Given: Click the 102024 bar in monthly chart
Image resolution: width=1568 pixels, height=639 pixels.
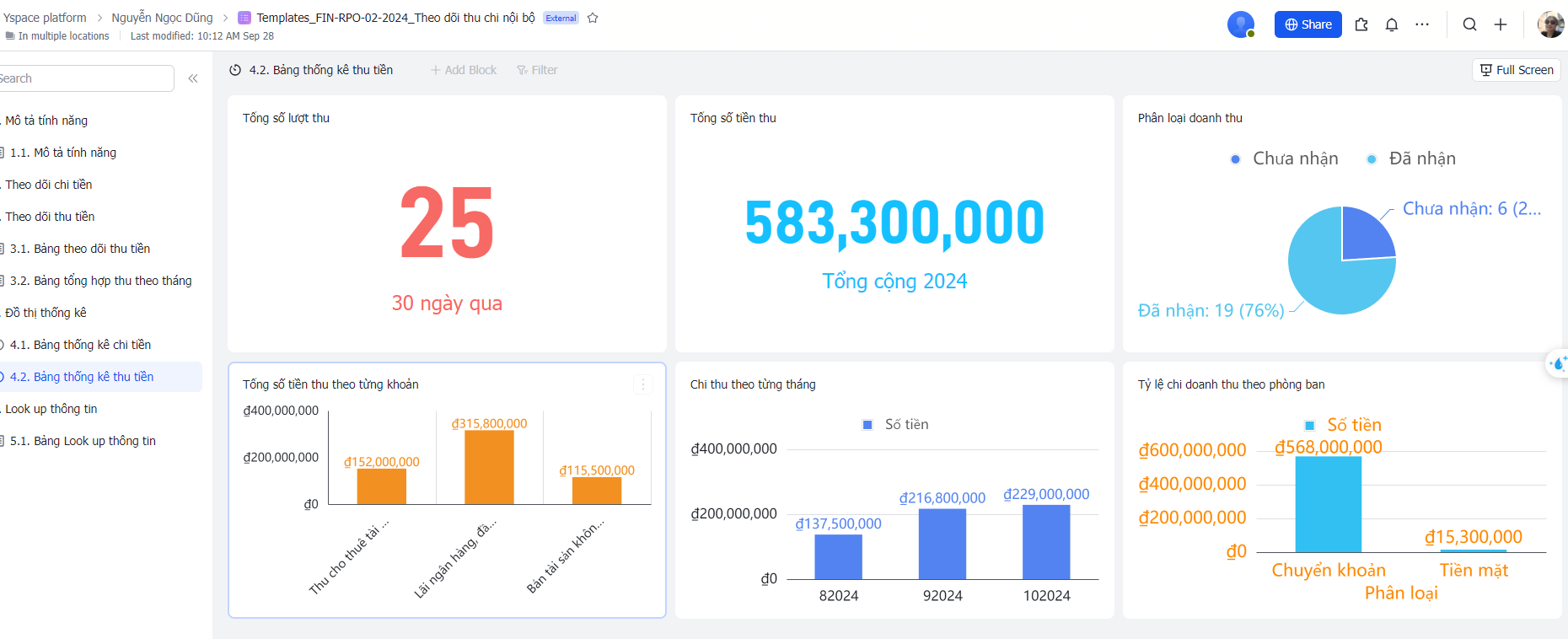Looking at the screenshot, I should click(x=1046, y=542).
